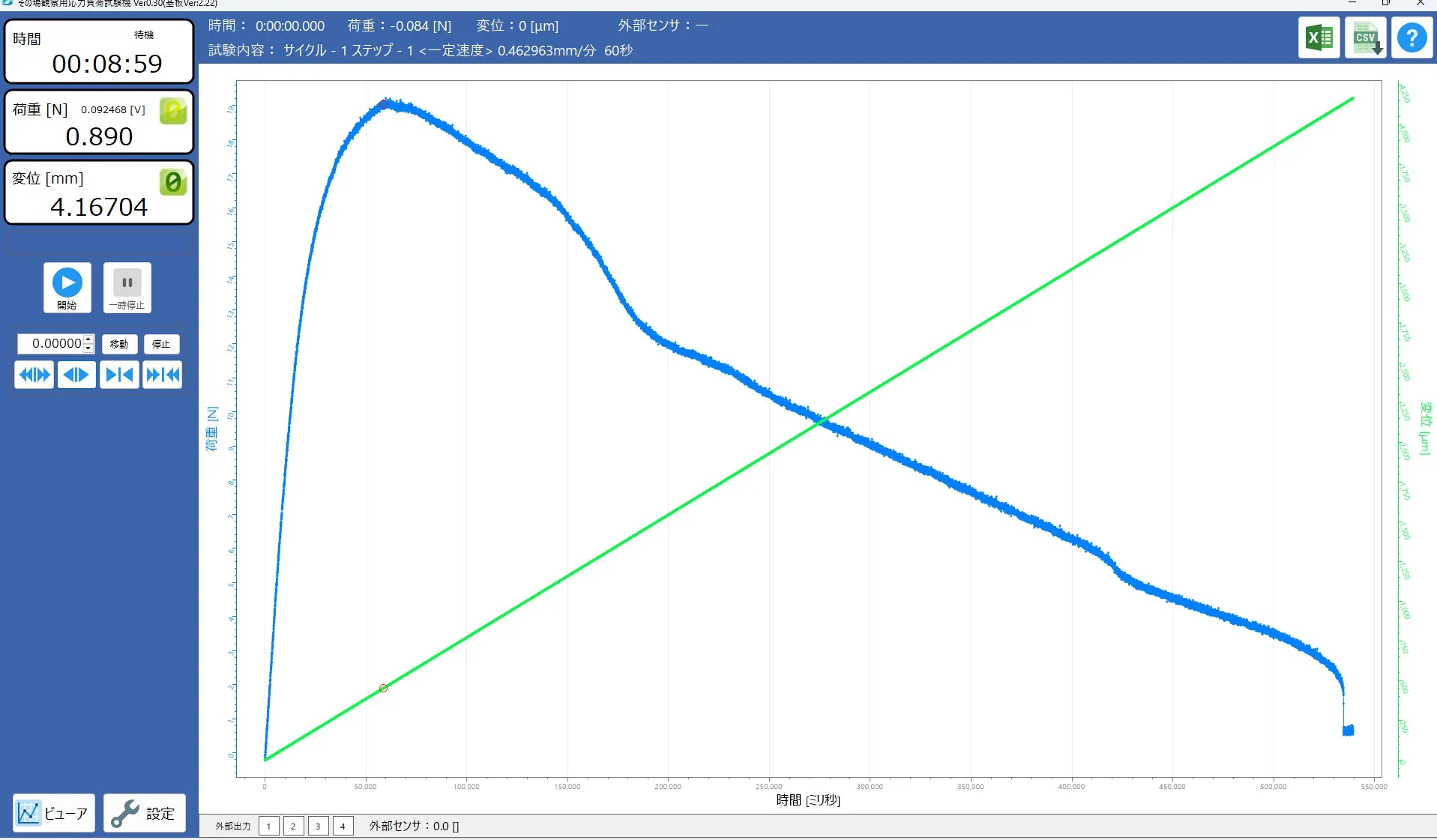The height and width of the screenshot is (840, 1437).
Task: Click the status bar 外部センサ : 0.0 reading
Action: [x=414, y=826]
